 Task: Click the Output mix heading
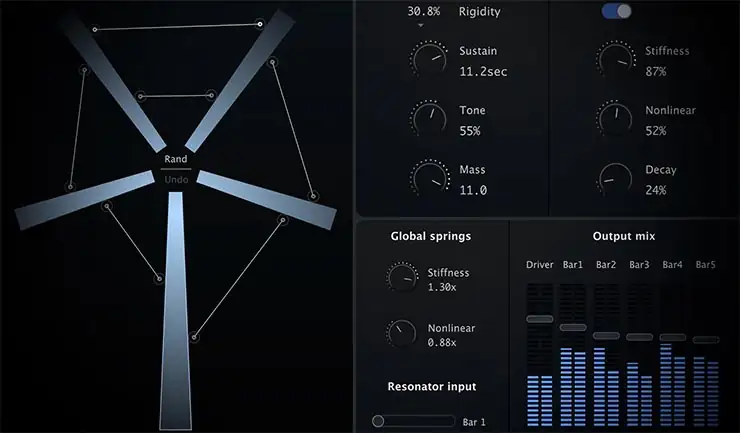pos(624,236)
